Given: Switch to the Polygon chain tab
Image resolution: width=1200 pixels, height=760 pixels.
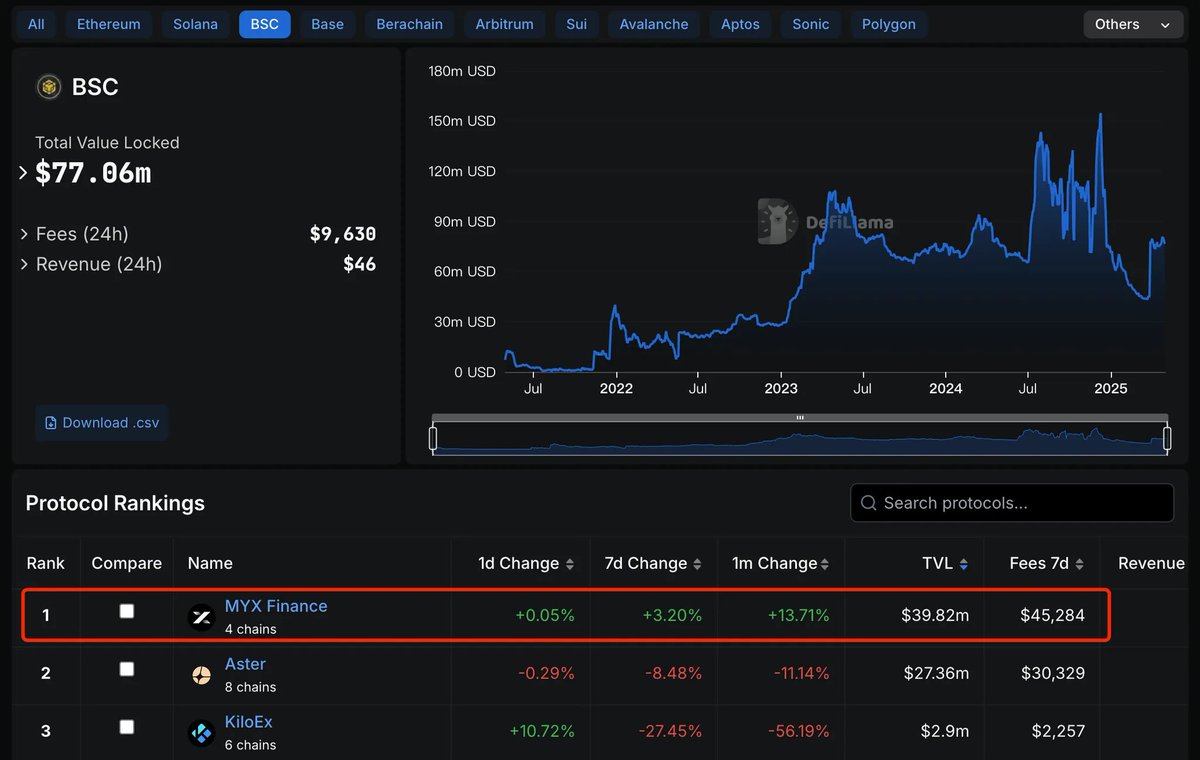Looking at the screenshot, I should tap(889, 24).
